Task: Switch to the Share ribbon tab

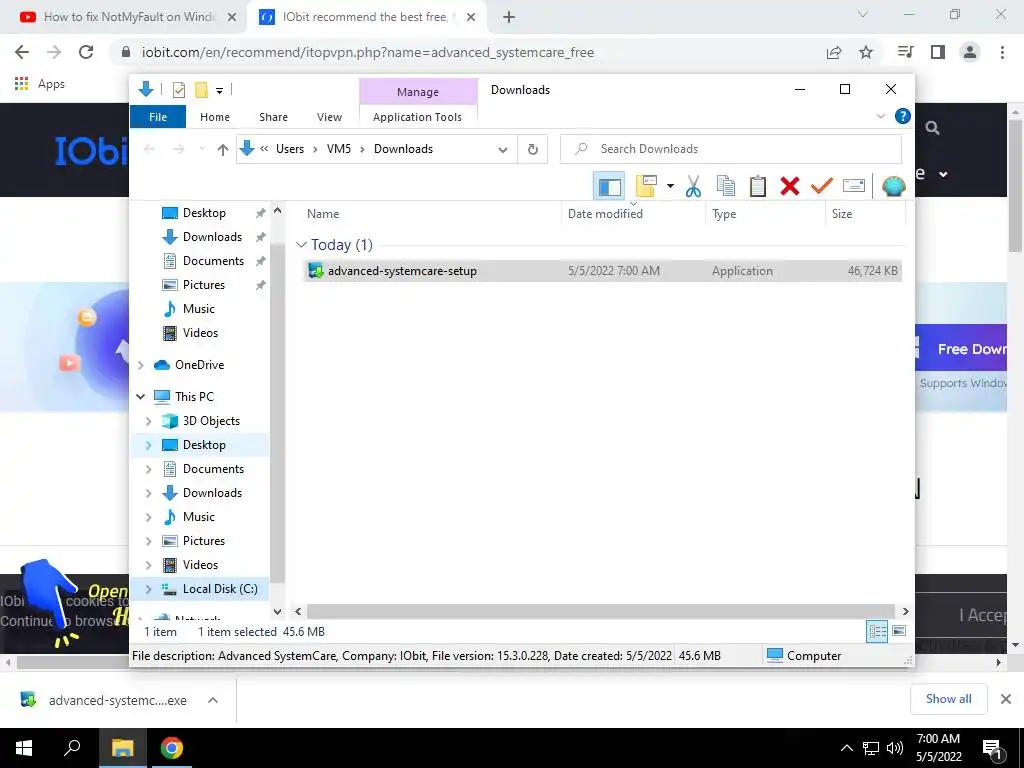Action: point(273,117)
